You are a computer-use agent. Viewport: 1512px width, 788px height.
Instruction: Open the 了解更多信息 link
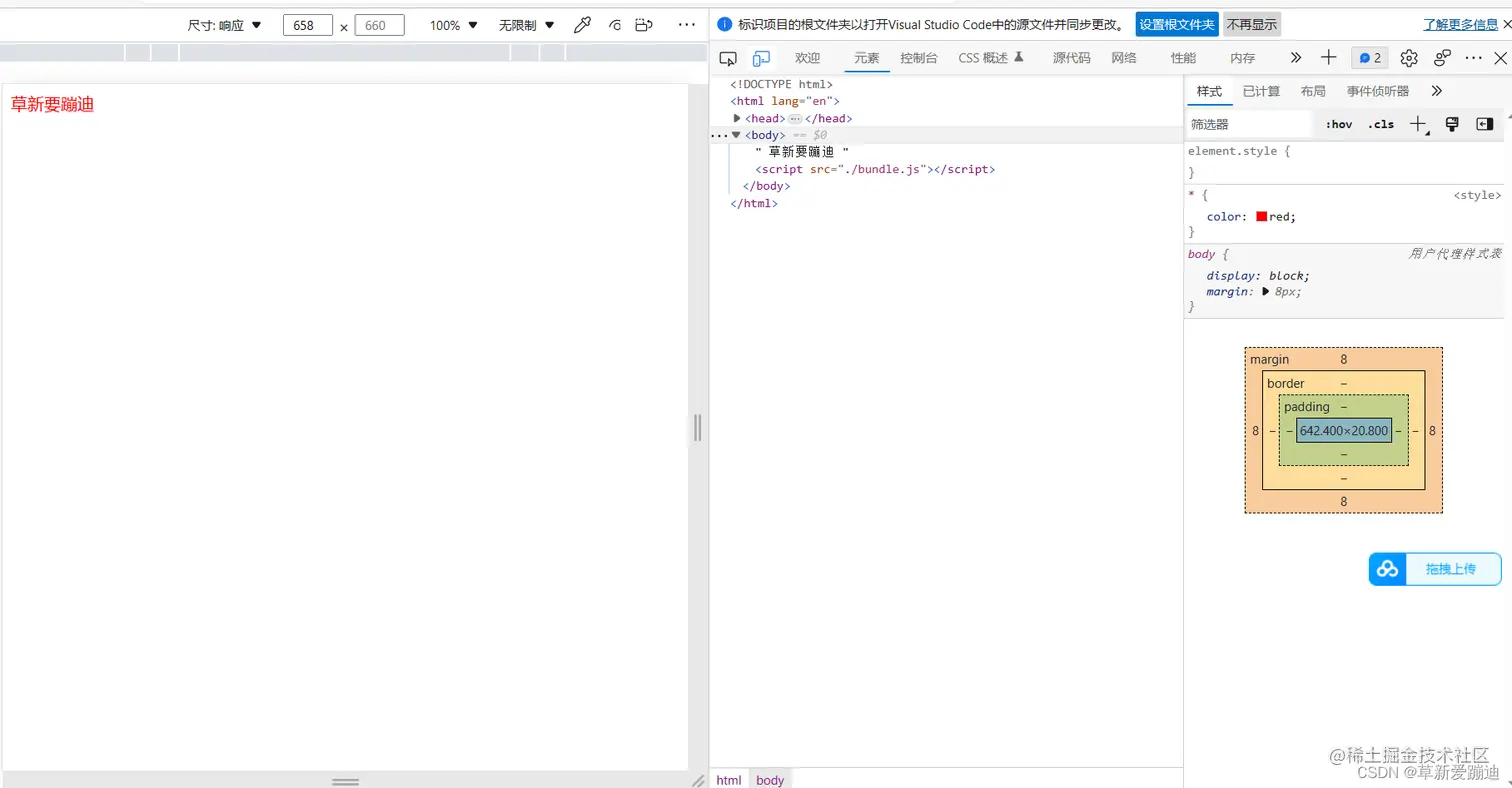click(1460, 25)
